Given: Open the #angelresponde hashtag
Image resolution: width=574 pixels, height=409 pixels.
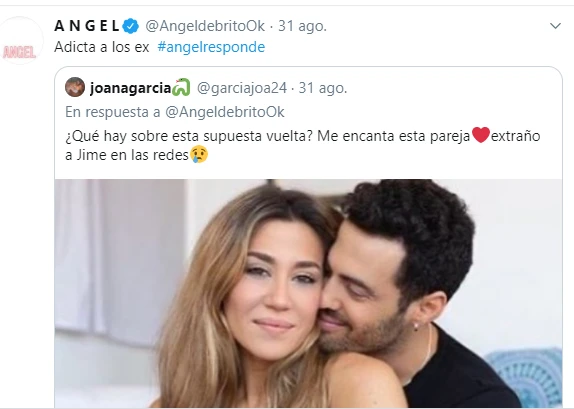Looking at the screenshot, I should pyautogui.click(x=211, y=47).
